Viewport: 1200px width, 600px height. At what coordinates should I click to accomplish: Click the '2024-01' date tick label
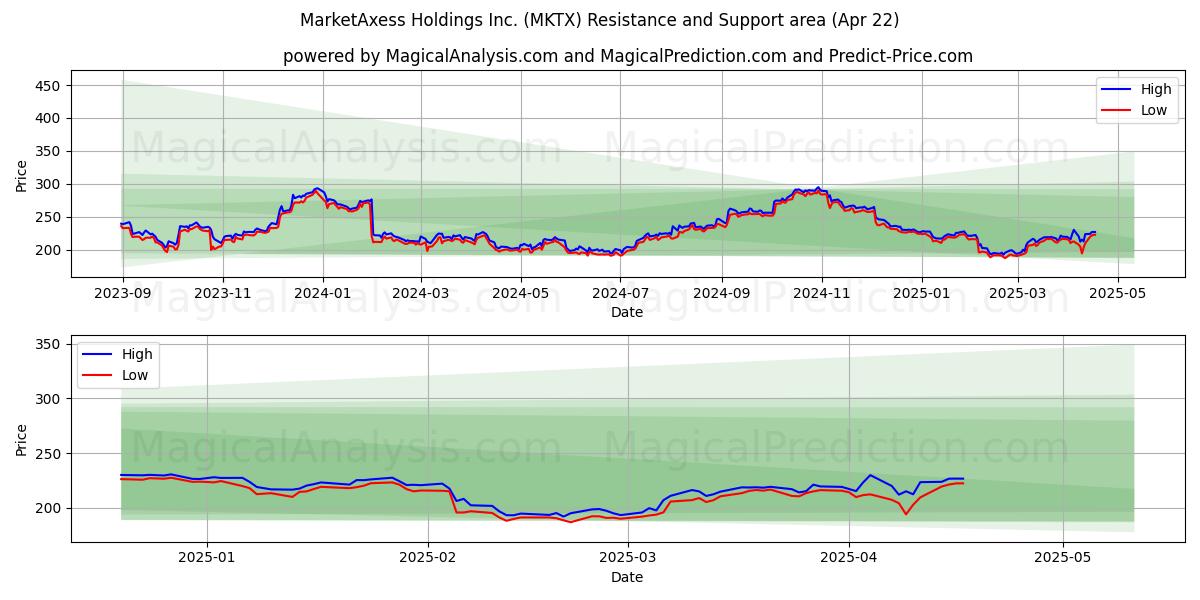(323, 294)
